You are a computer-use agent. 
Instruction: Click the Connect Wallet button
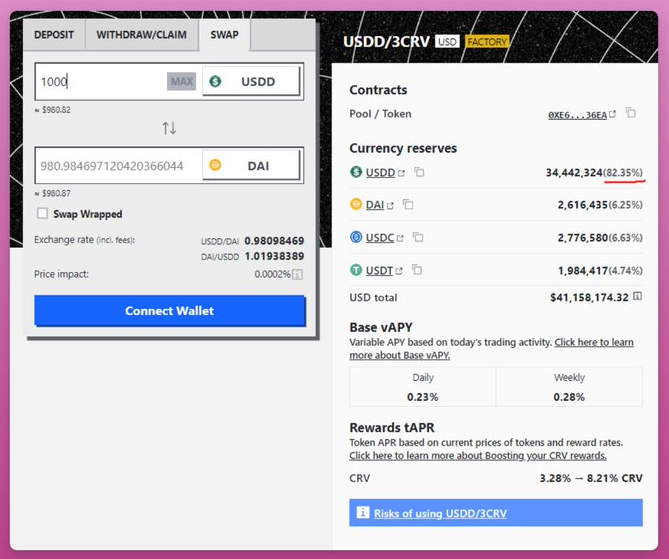click(170, 311)
